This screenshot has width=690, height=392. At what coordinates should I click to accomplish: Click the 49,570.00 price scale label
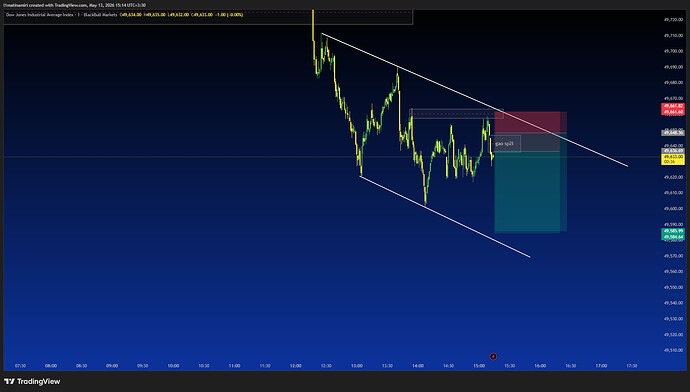point(673,256)
